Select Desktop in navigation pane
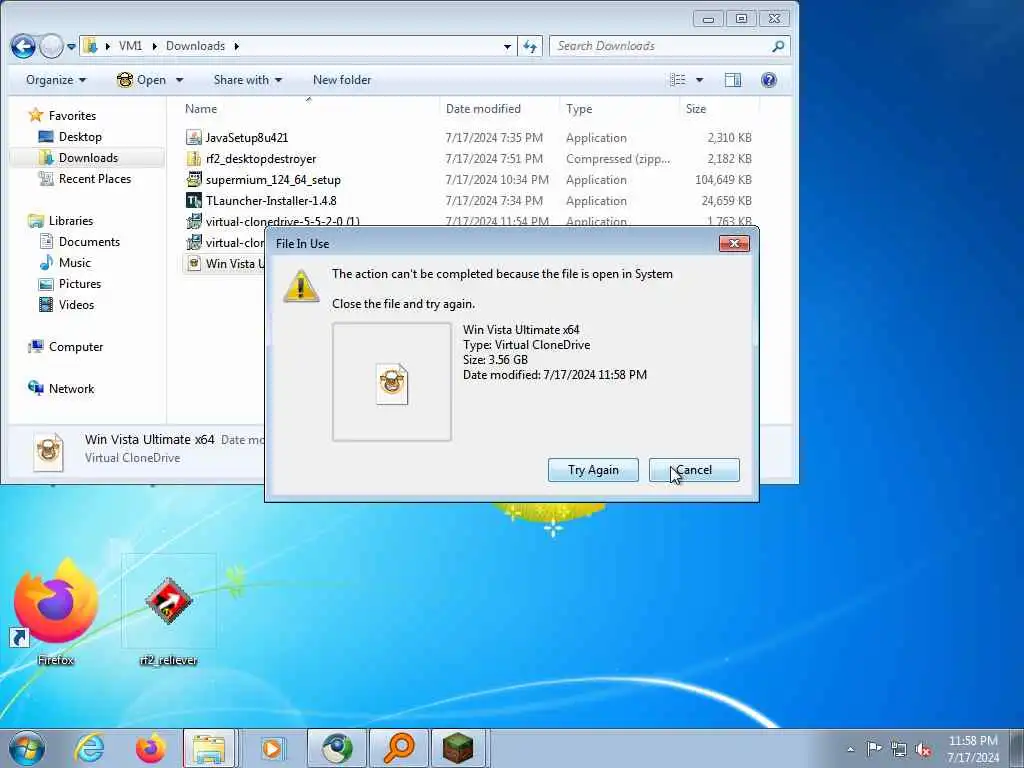The image size is (1024, 768). click(80, 136)
